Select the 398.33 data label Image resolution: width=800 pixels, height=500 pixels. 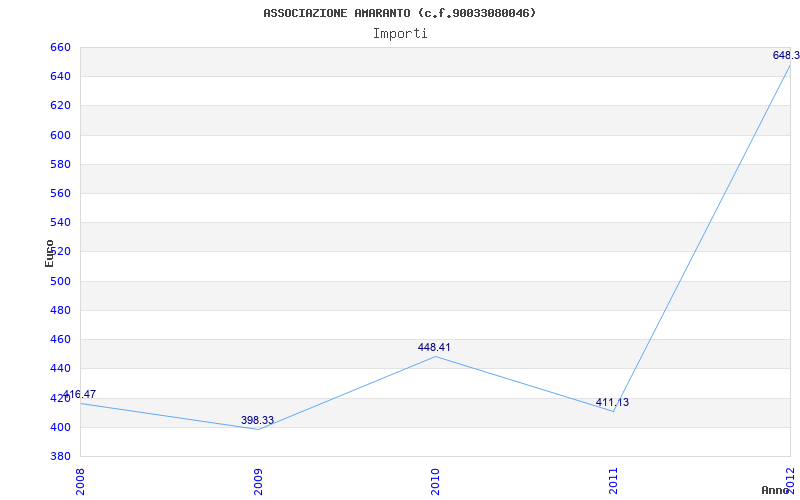click(257, 420)
